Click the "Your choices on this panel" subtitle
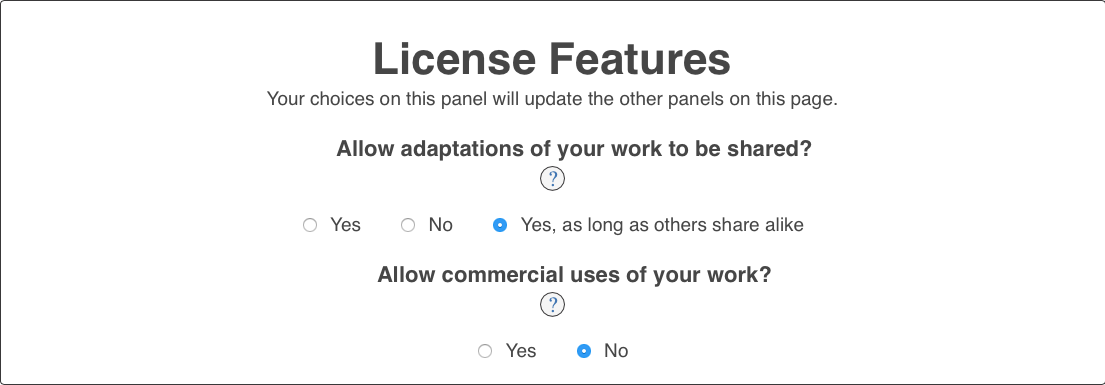Image resolution: width=1105 pixels, height=385 pixels. tap(552, 99)
